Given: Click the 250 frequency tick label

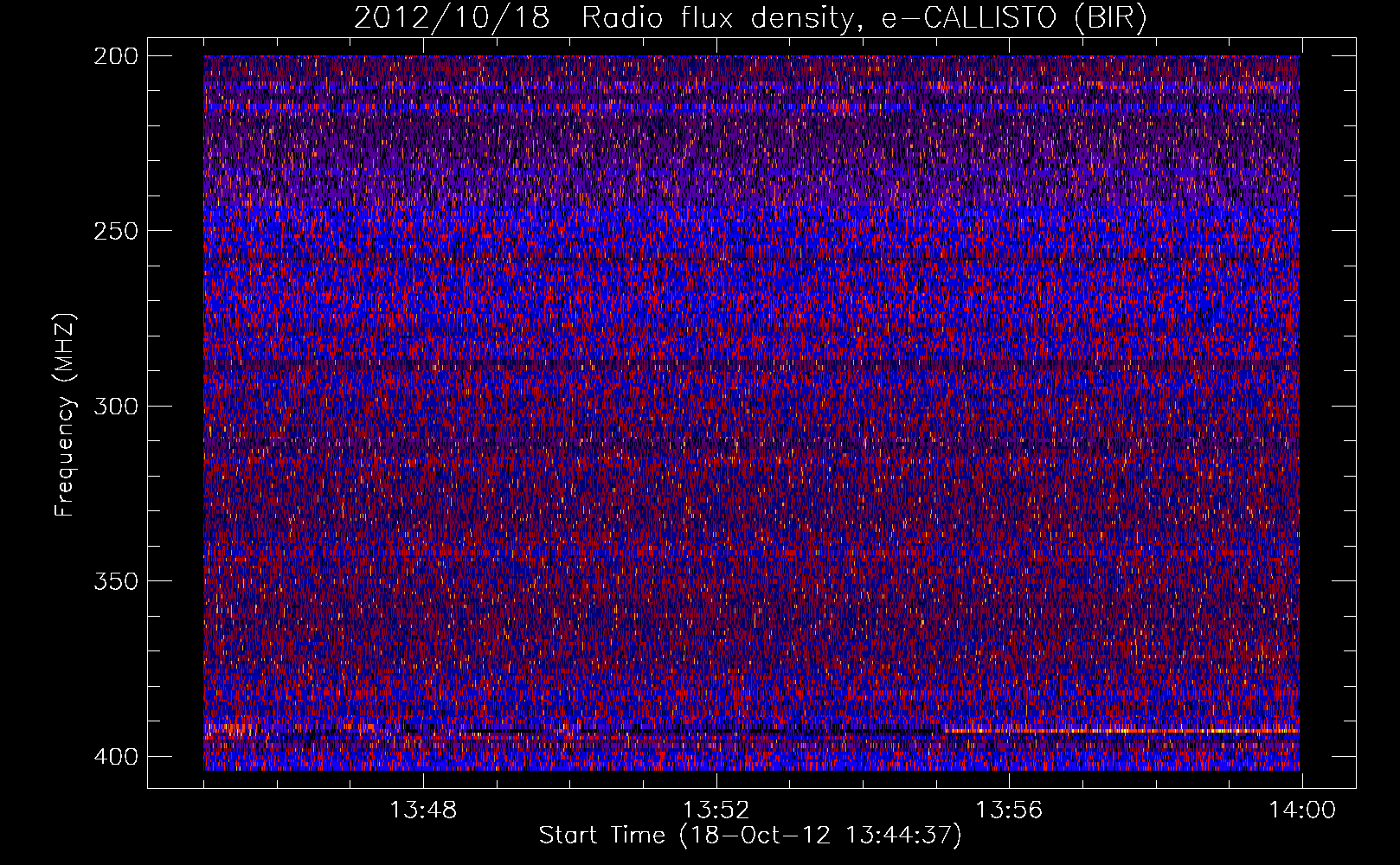Looking at the screenshot, I should click(x=115, y=231).
